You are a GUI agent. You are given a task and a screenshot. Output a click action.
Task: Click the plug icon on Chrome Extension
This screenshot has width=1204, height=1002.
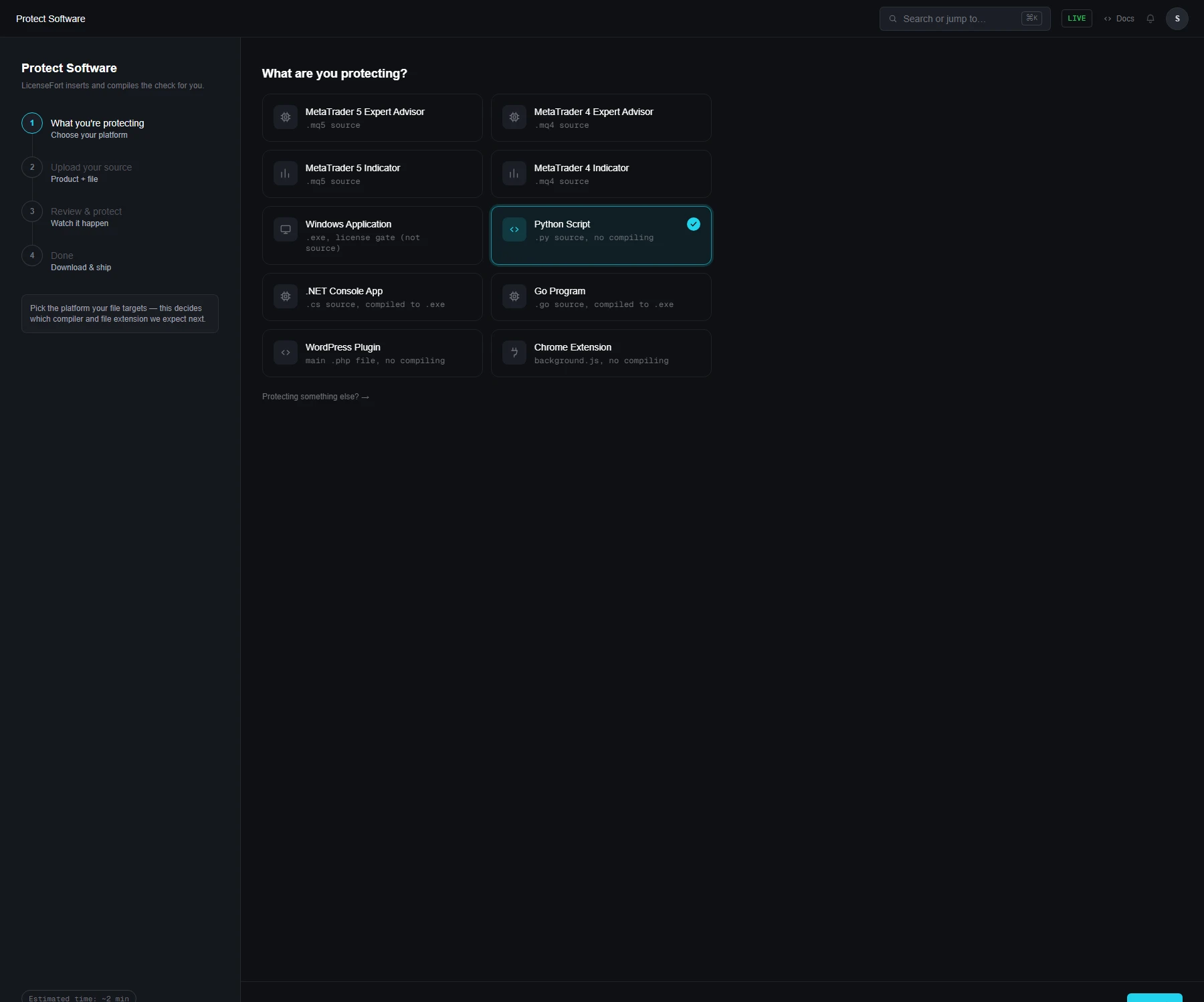pos(514,353)
